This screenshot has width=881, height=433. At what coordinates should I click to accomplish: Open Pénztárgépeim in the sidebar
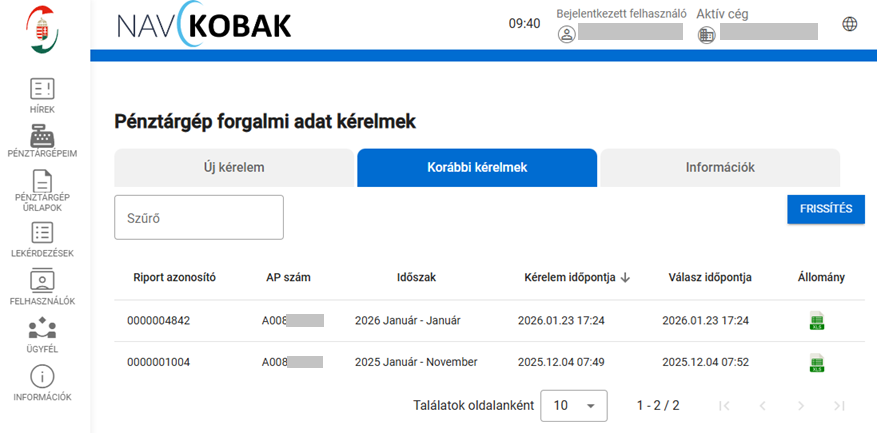coord(42,136)
